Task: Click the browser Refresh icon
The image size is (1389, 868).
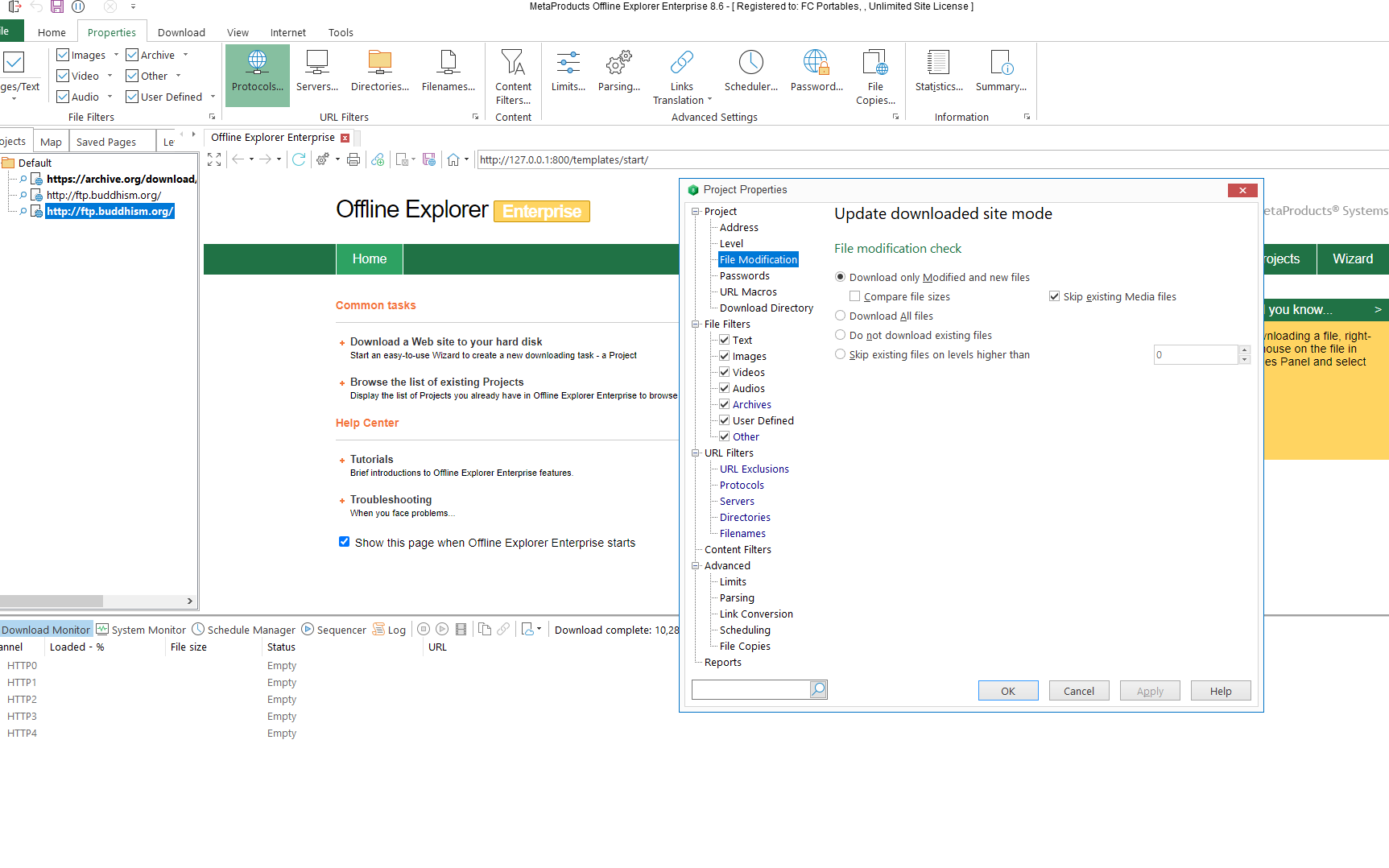Action: (x=299, y=159)
